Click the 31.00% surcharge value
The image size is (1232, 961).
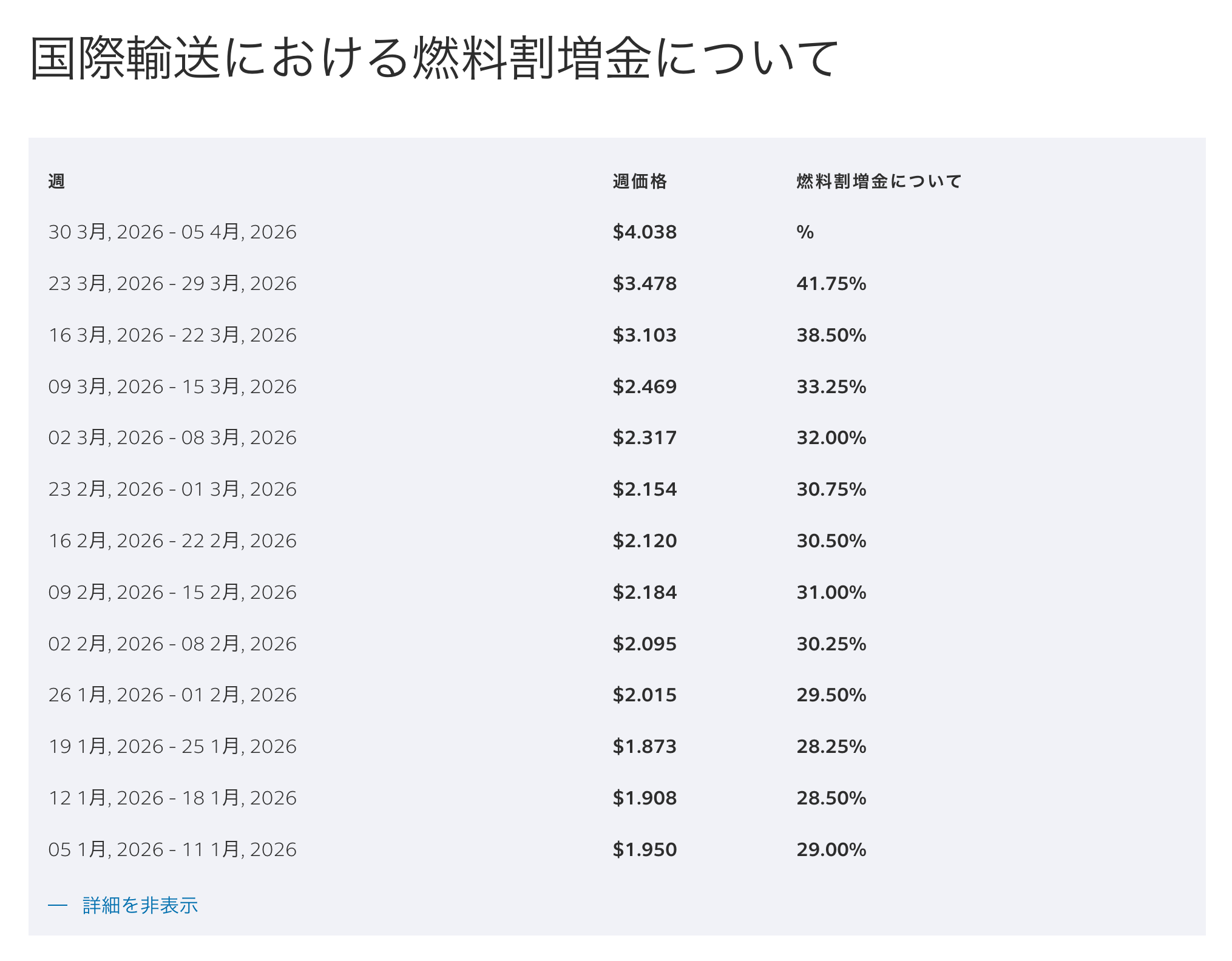click(x=831, y=592)
